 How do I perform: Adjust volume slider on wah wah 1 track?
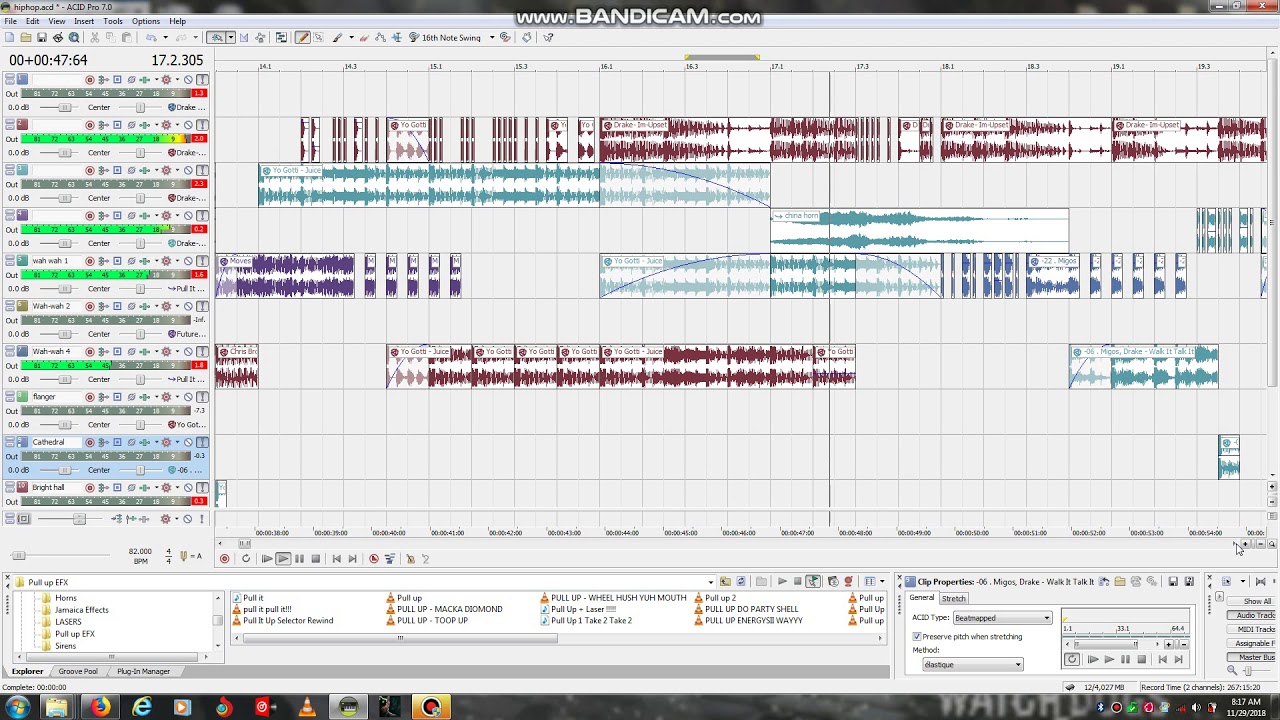coord(65,288)
